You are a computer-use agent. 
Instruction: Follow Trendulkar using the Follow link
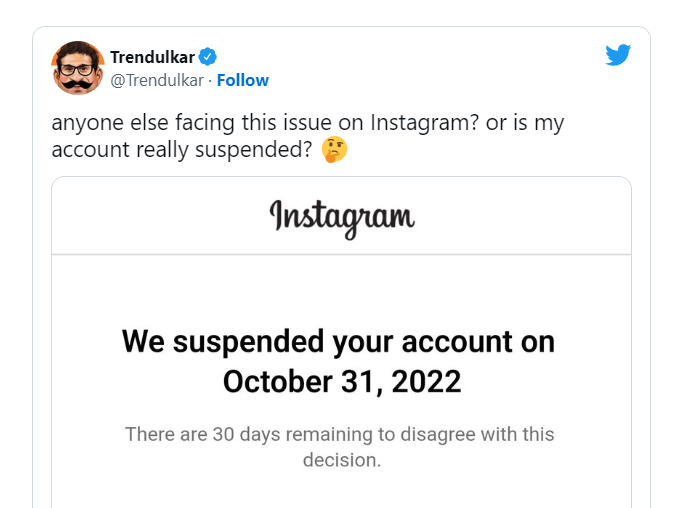(243, 80)
